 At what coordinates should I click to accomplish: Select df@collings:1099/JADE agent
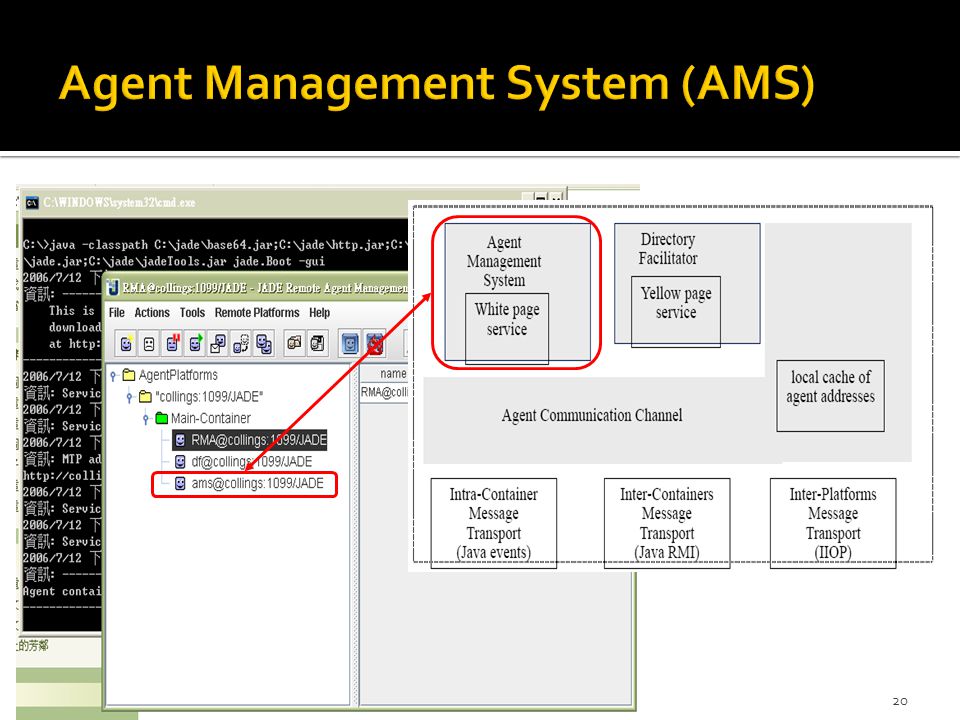[252, 462]
